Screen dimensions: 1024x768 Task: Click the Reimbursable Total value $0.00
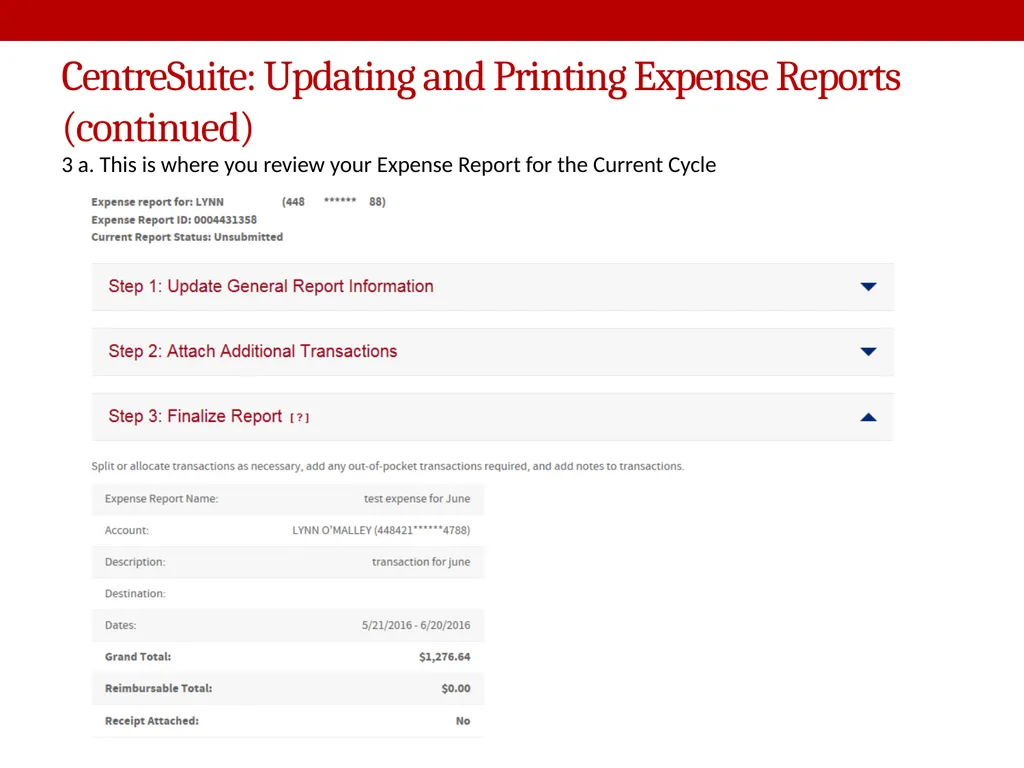456,688
